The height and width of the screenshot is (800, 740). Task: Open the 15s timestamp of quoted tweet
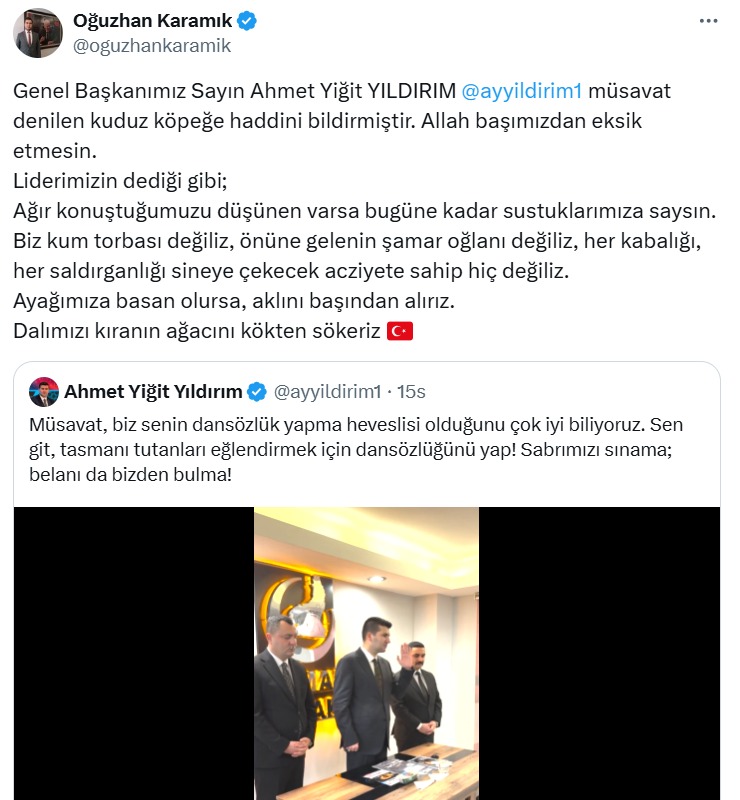coord(411,392)
